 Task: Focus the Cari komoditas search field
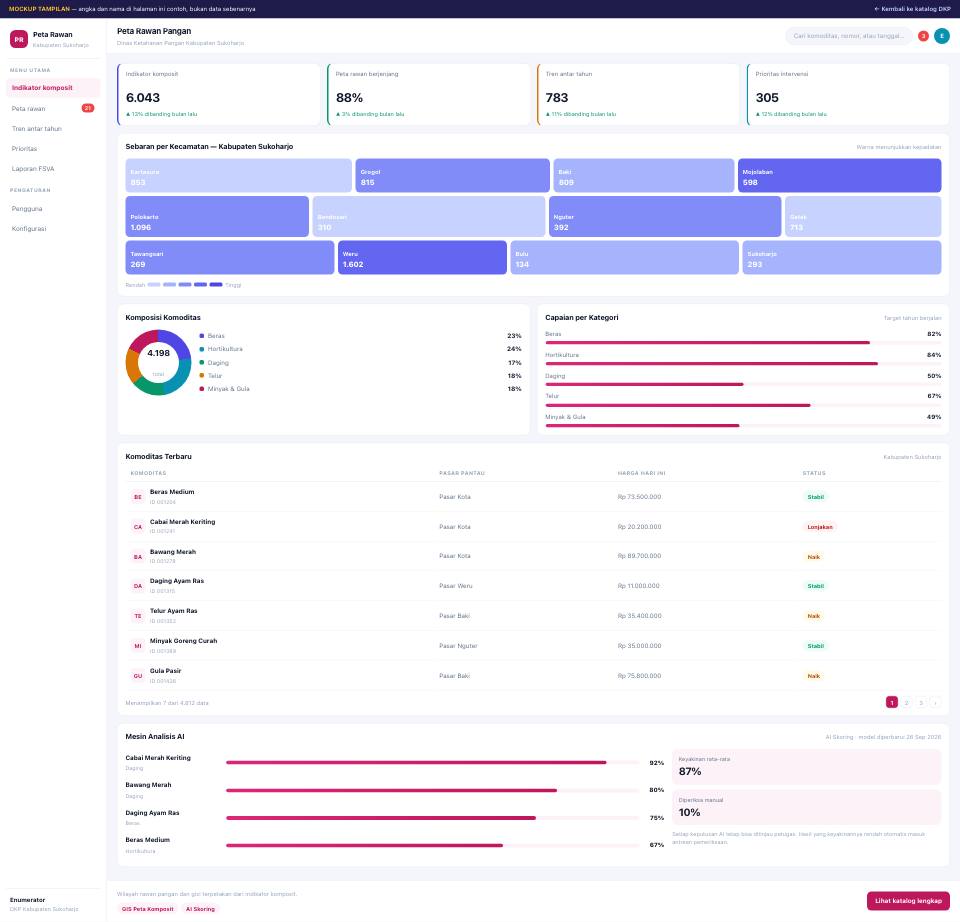pyautogui.click(x=849, y=36)
